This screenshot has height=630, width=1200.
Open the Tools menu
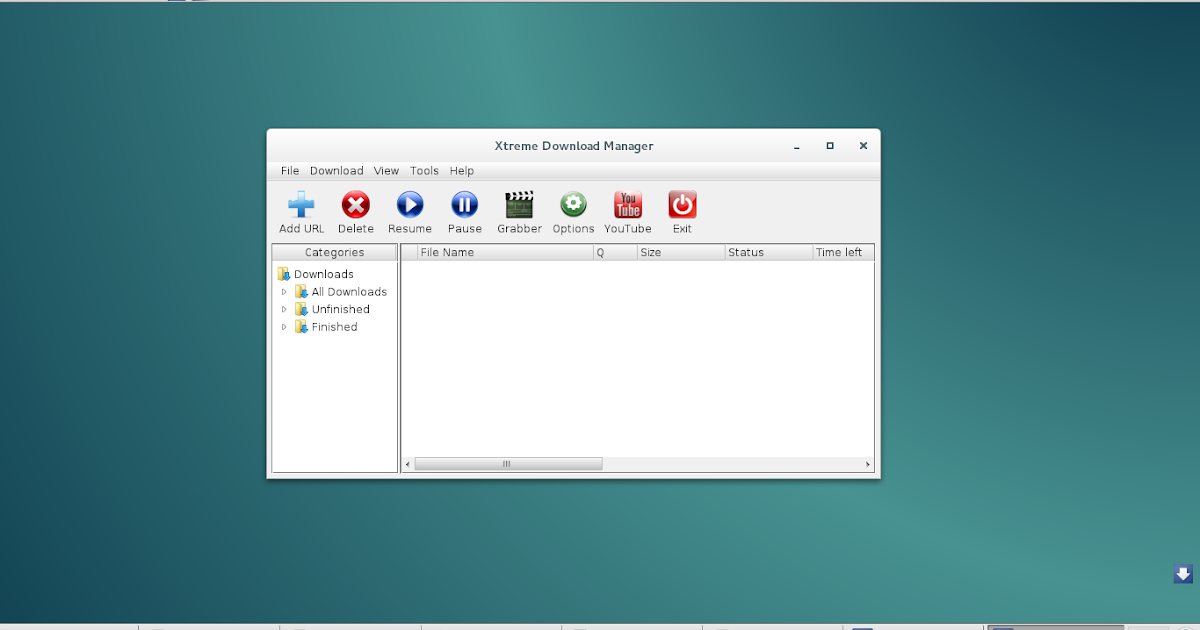coord(424,171)
